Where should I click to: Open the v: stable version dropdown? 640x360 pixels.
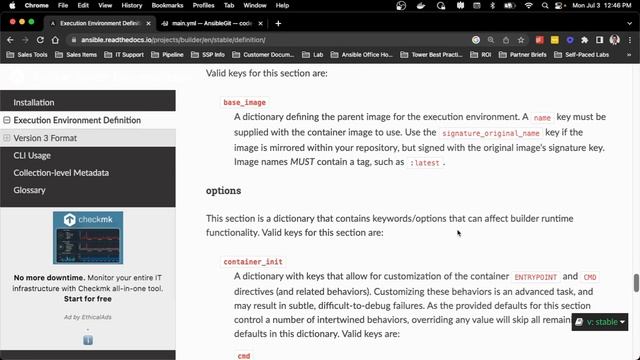coord(600,322)
